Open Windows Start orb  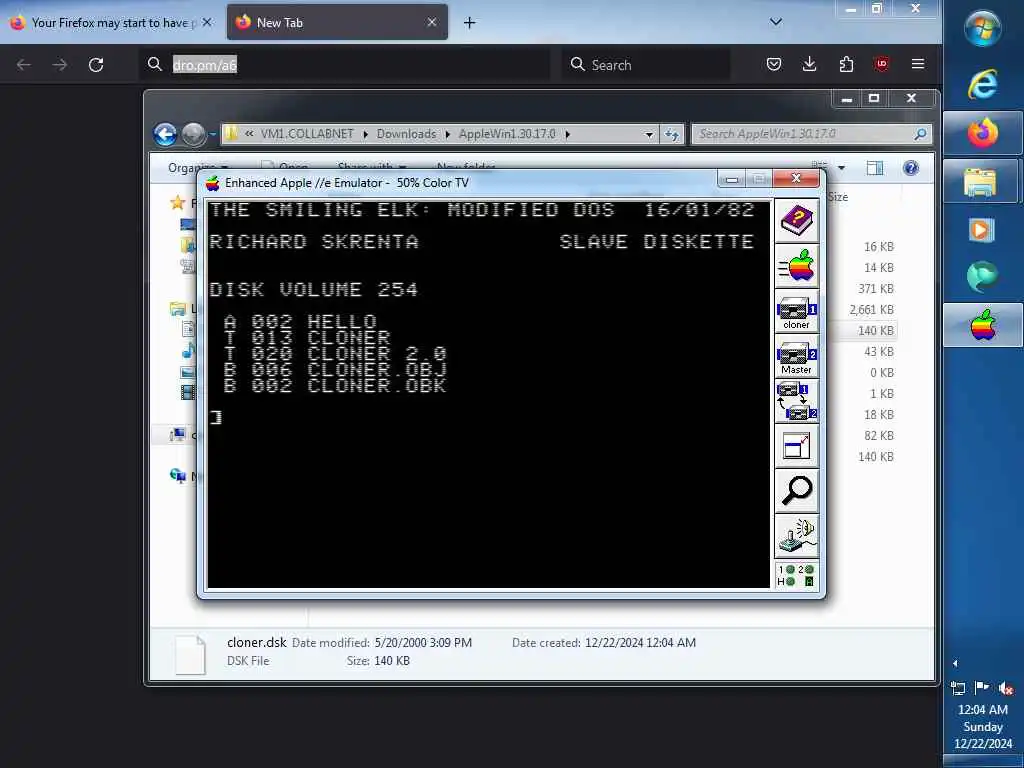(983, 29)
